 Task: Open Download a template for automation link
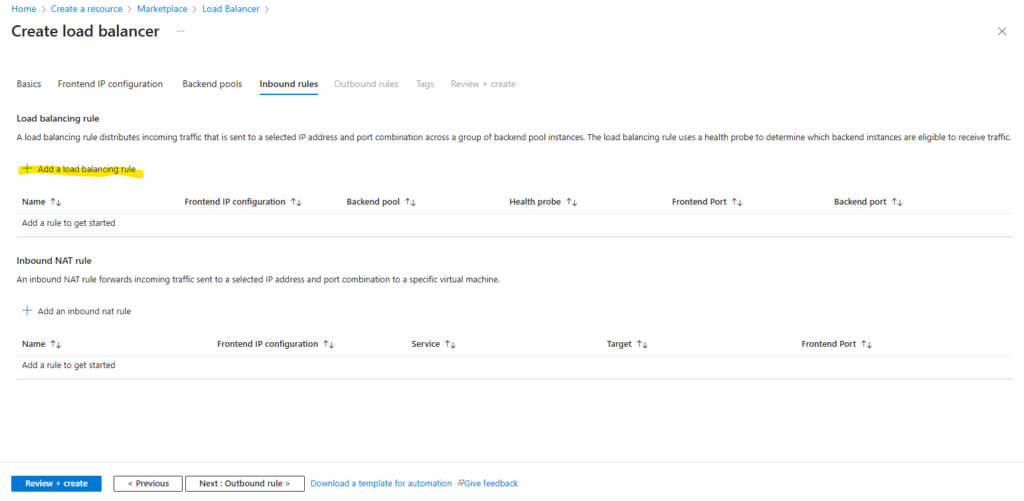(x=381, y=483)
